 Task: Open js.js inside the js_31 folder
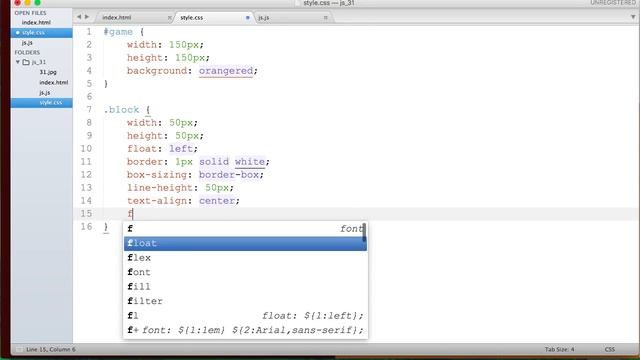44,93
